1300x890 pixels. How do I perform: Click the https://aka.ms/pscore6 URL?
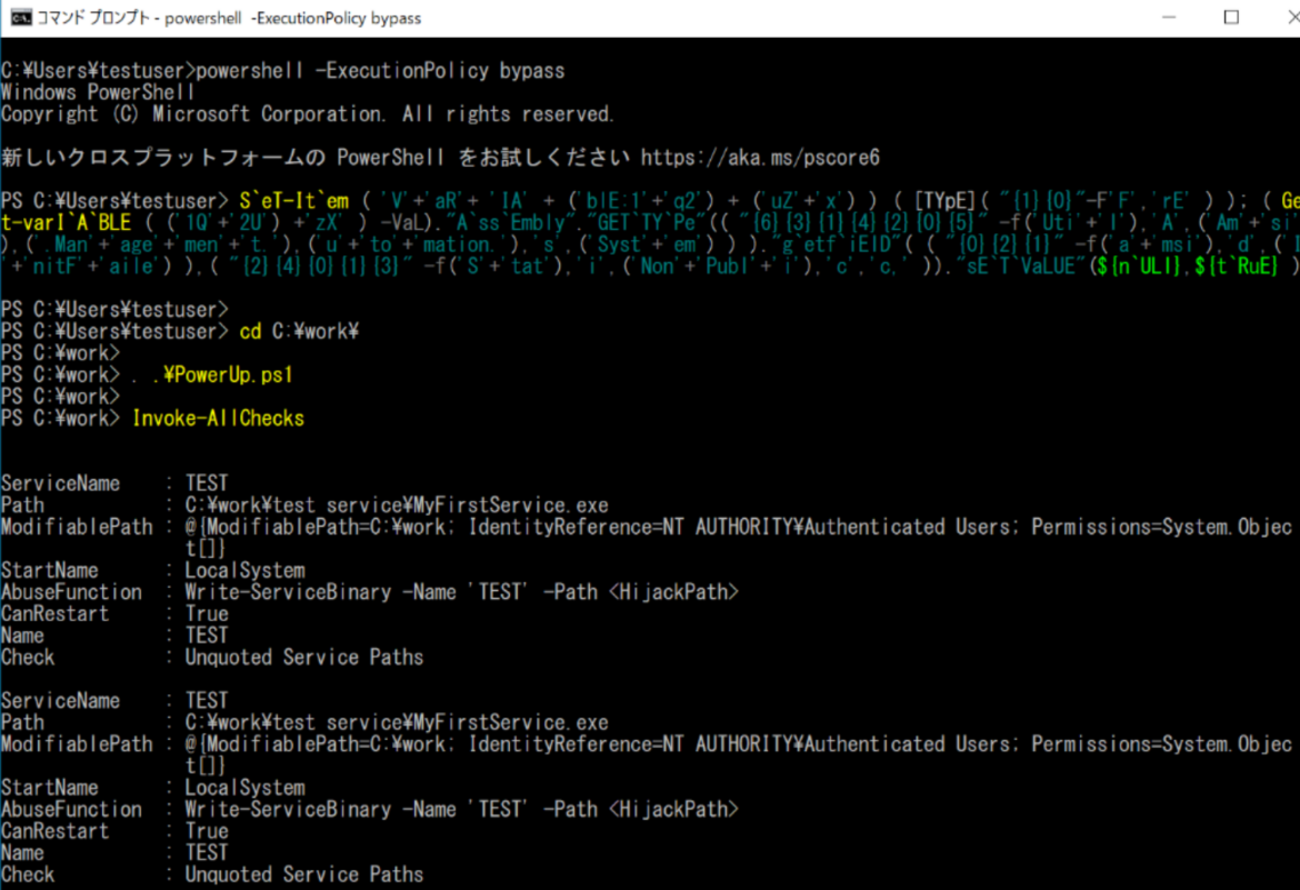point(760,158)
